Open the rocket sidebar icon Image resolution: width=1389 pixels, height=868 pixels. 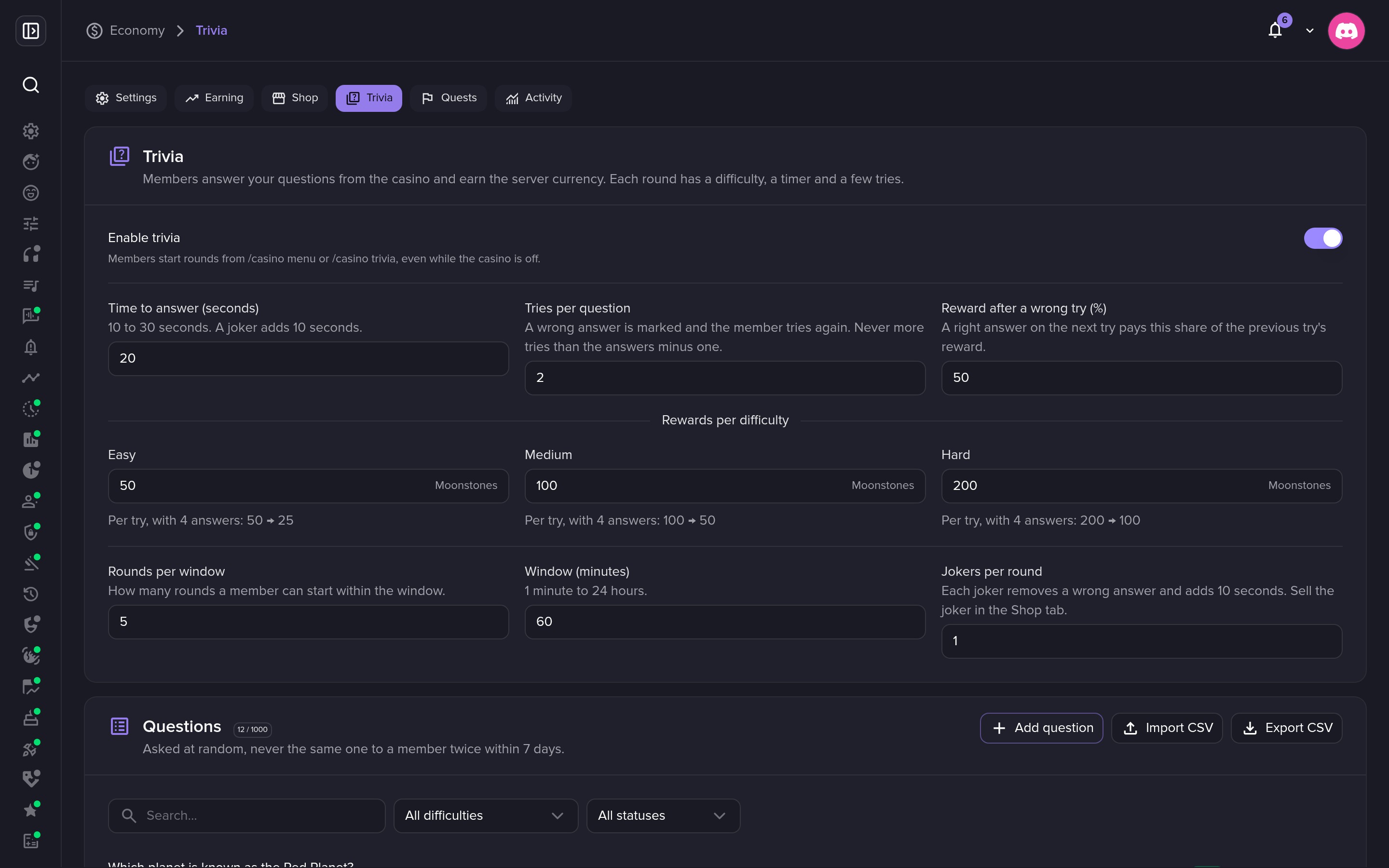(30, 748)
